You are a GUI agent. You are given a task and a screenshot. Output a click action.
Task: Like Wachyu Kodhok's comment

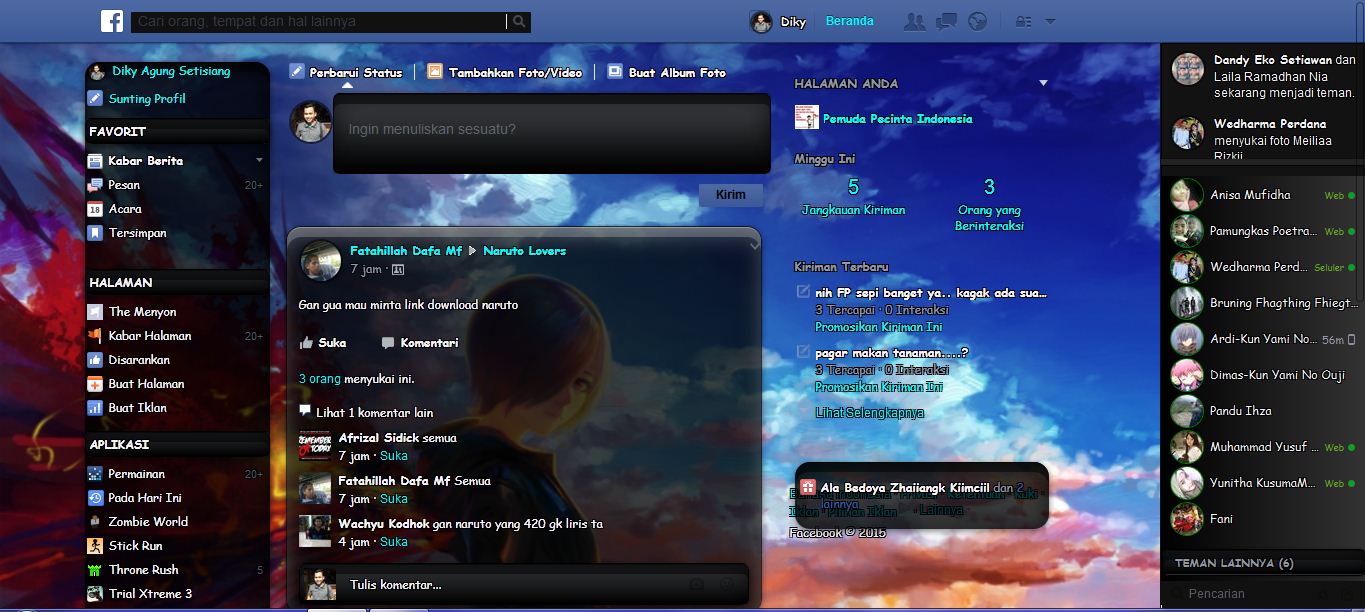(x=394, y=542)
